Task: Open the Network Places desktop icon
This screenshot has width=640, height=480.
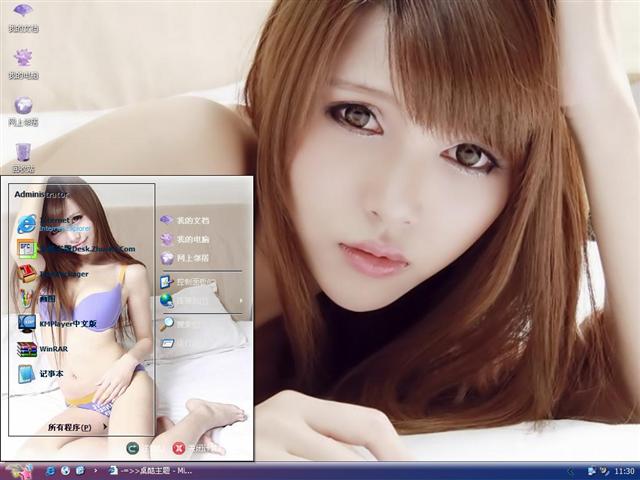Action: pyautogui.click(x=23, y=111)
